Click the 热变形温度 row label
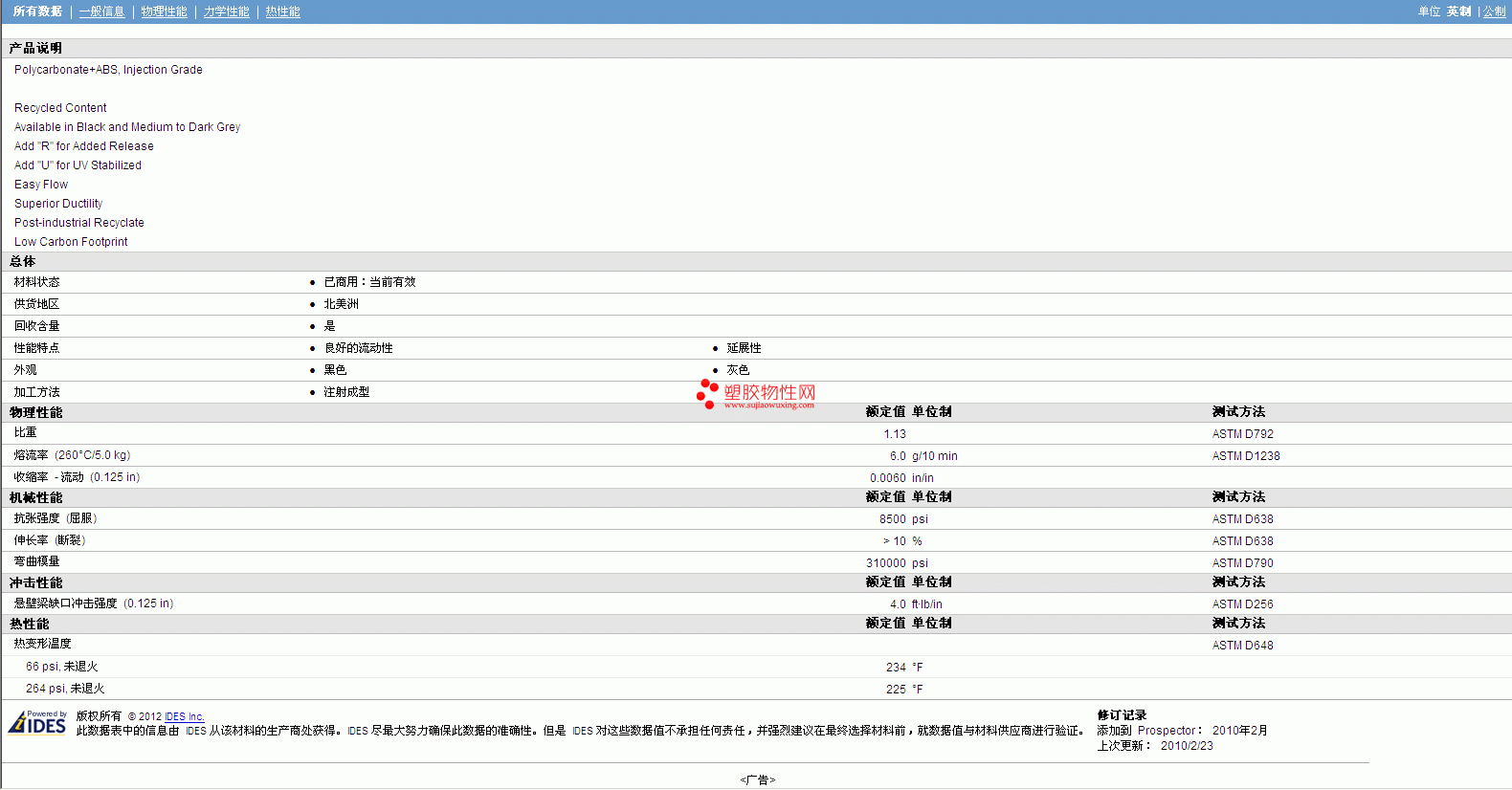1512x790 pixels. tap(42, 644)
